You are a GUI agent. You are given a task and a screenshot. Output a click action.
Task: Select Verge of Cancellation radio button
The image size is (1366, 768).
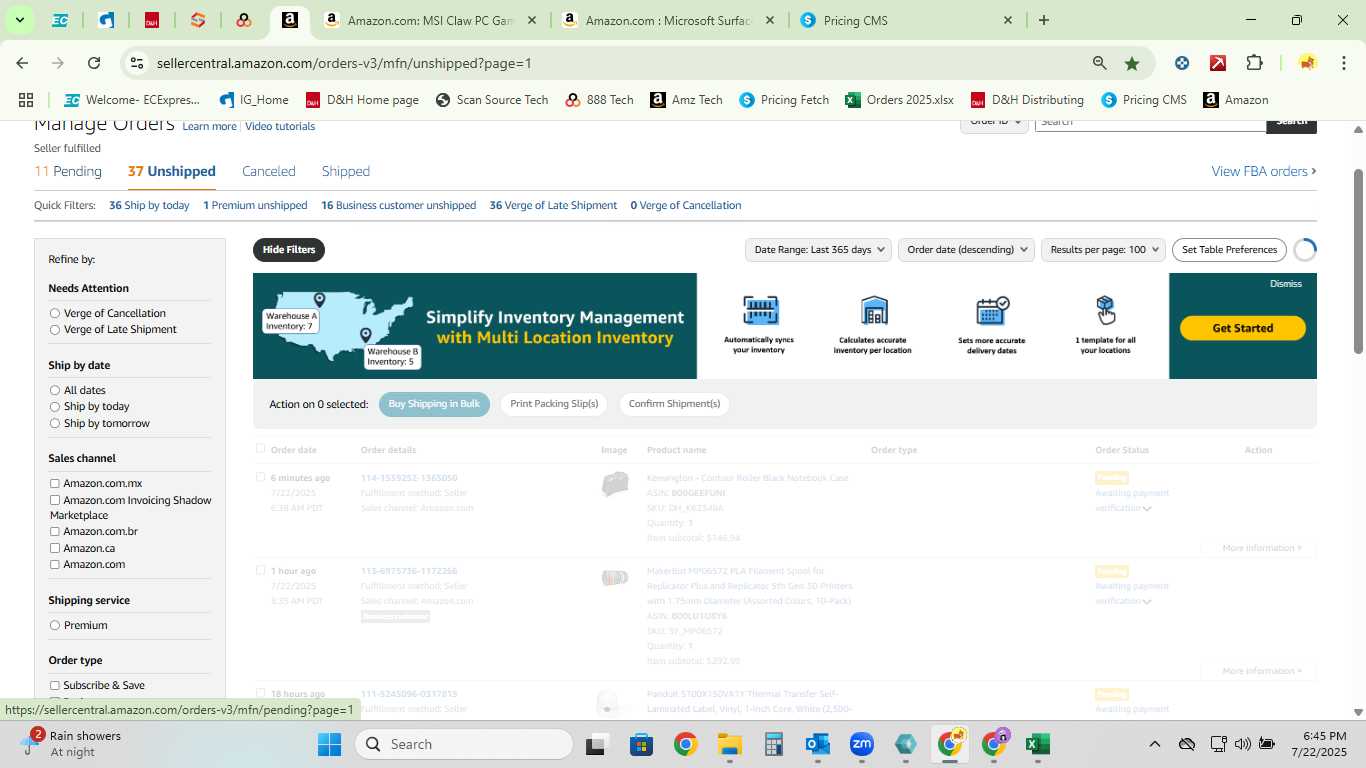pyautogui.click(x=55, y=313)
